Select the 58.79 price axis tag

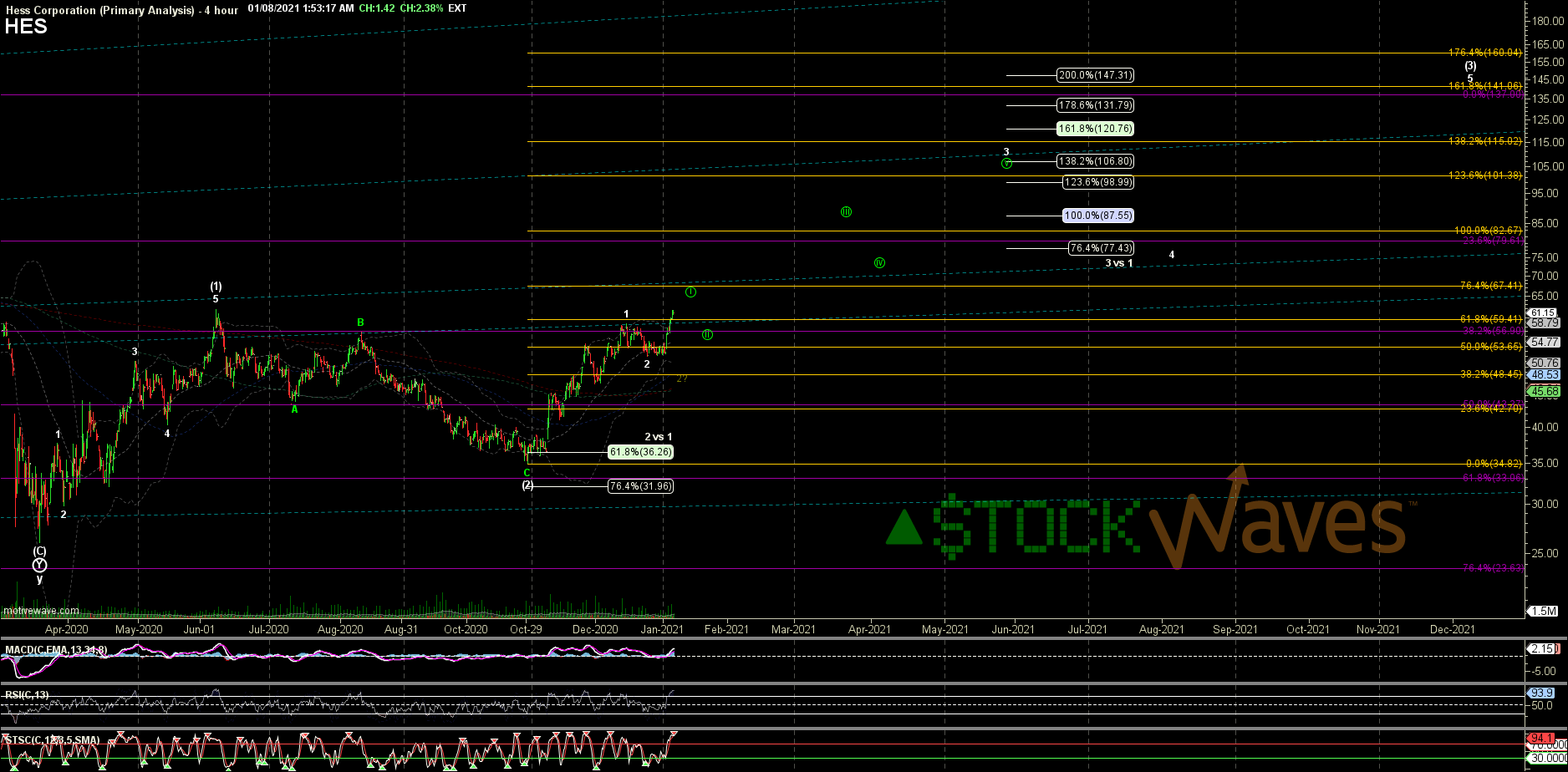click(x=1543, y=323)
